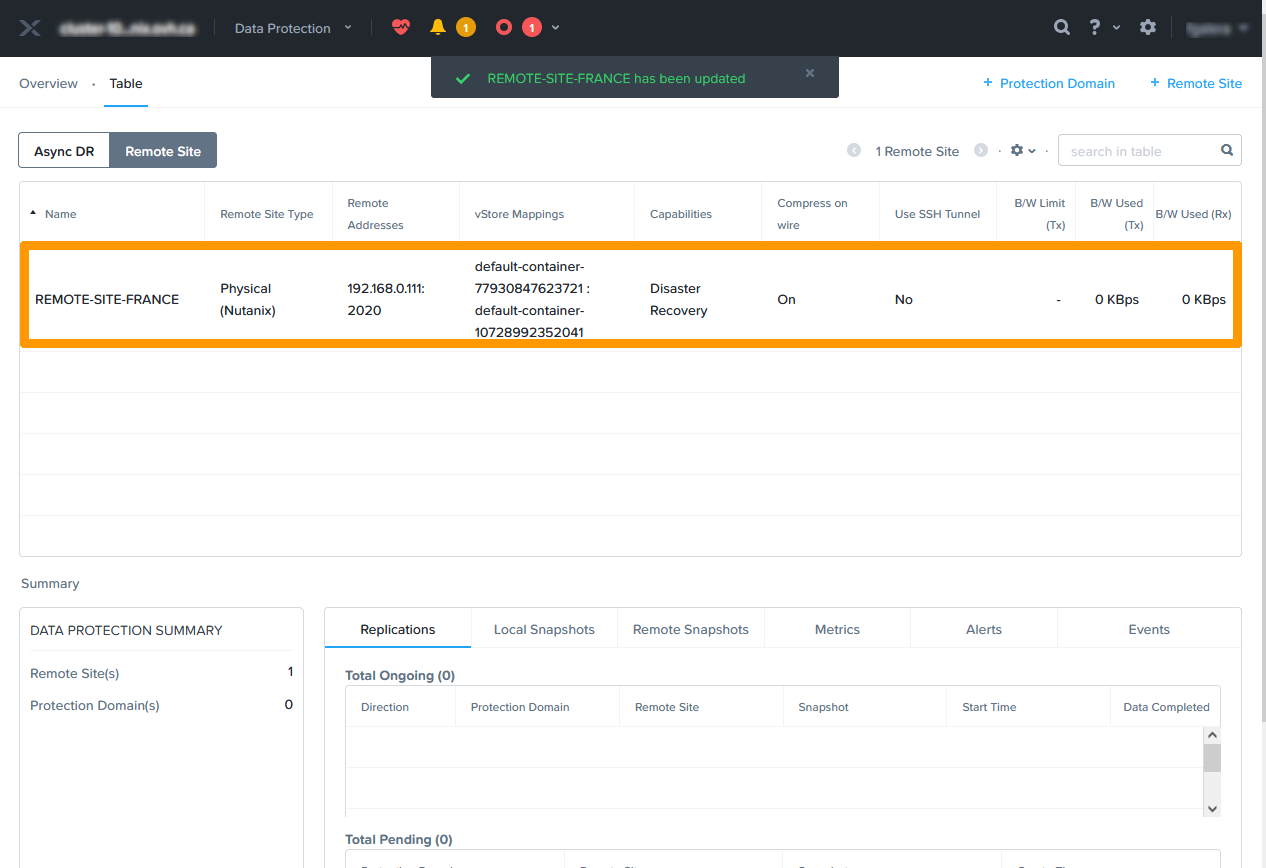Viewport: 1266px width, 868px height.
Task: Click the red tasks circle icon
Action: click(504, 28)
